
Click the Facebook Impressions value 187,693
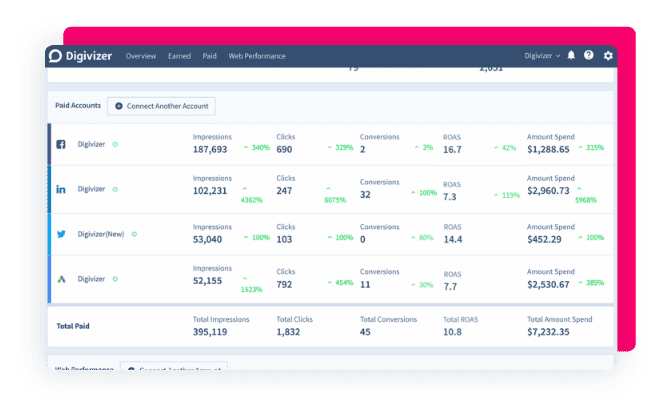tap(210, 149)
